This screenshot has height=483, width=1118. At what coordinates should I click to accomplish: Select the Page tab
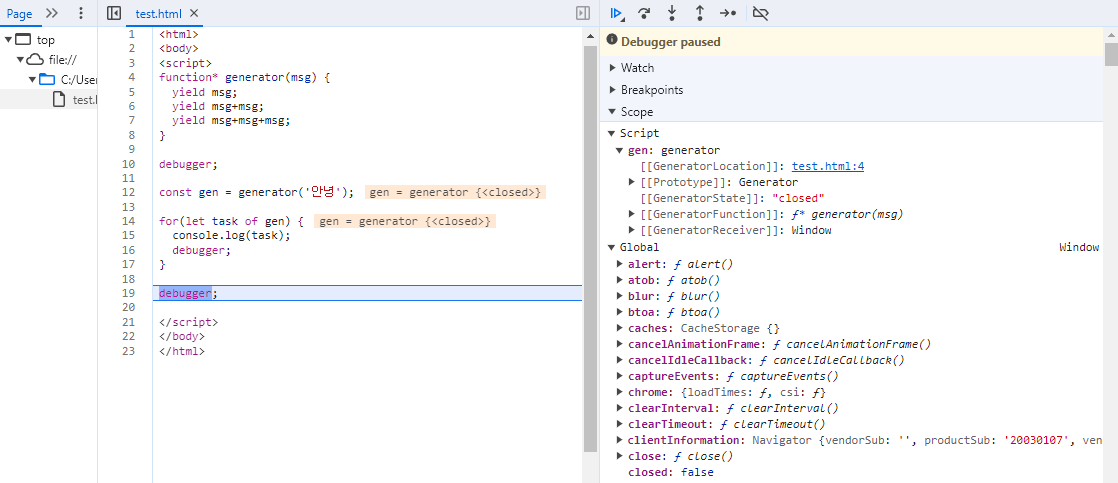pos(19,13)
